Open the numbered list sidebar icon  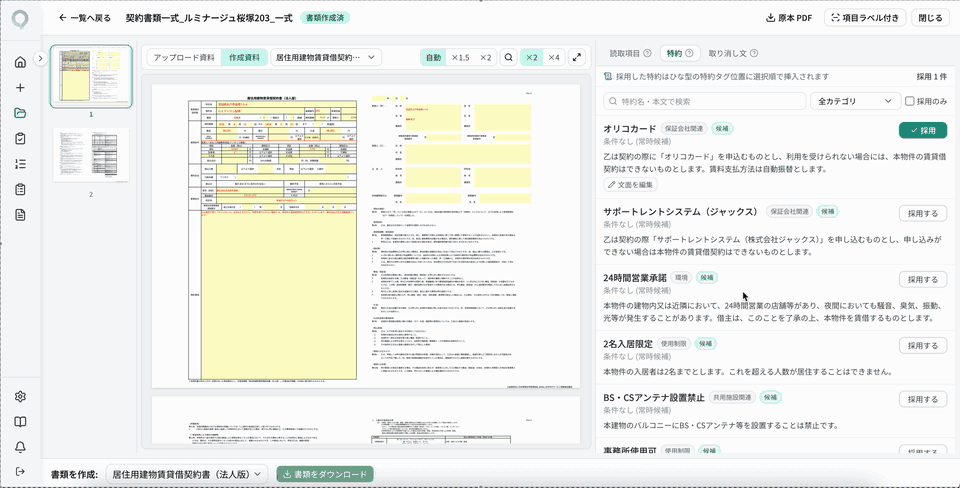(20, 163)
